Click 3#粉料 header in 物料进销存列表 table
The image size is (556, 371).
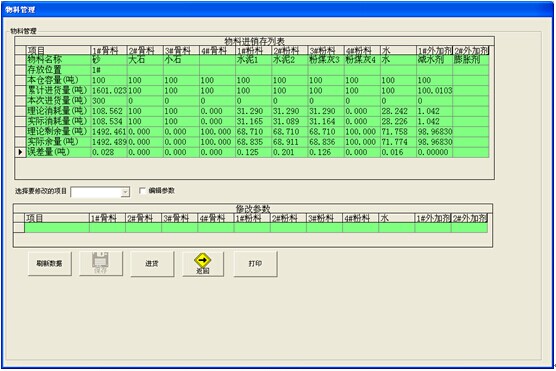coord(326,50)
